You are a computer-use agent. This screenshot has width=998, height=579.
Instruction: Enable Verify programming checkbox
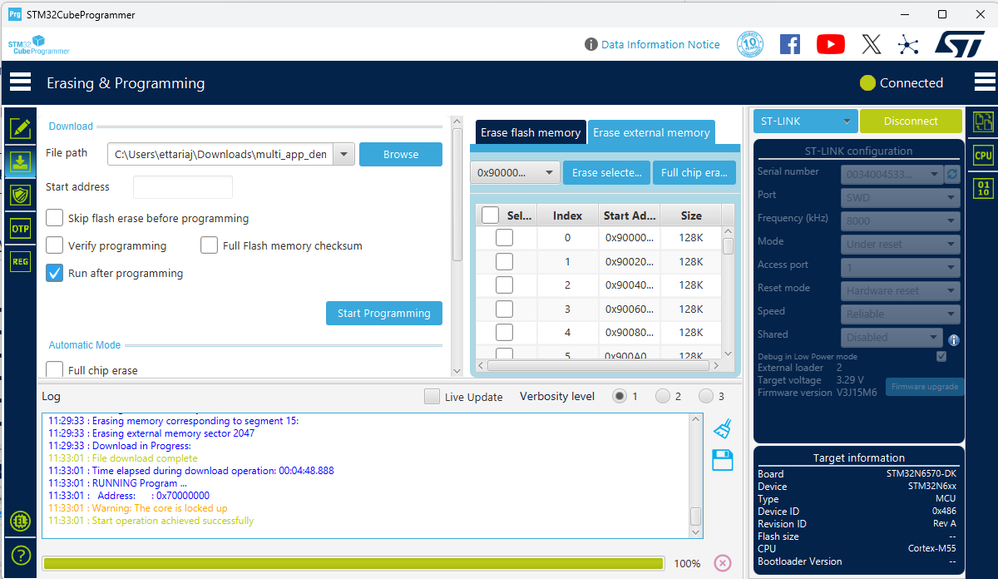[x=55, y=245]
